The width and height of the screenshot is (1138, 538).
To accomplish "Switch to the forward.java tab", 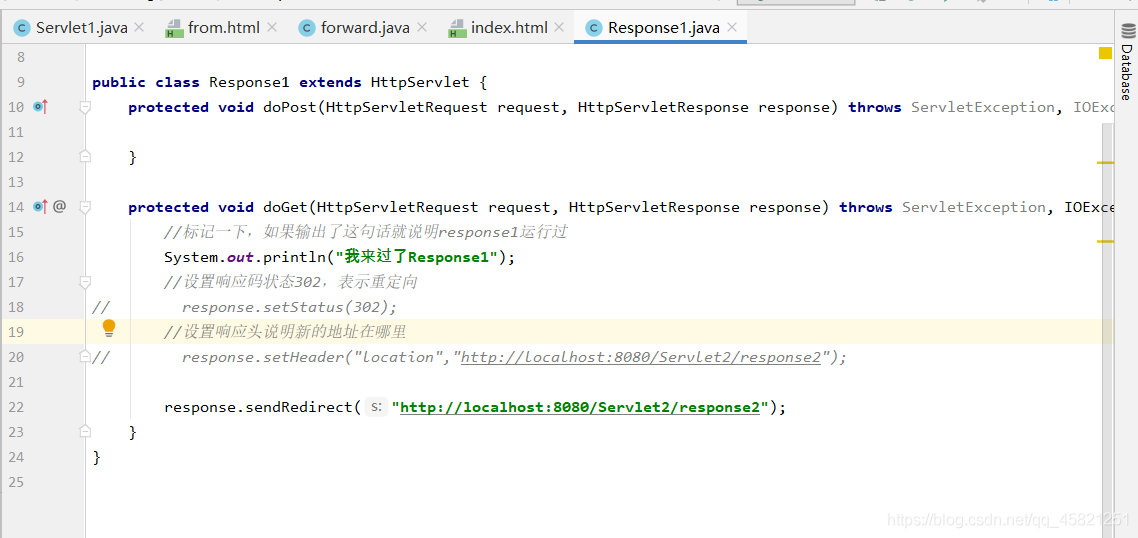I will click(365, 28).
